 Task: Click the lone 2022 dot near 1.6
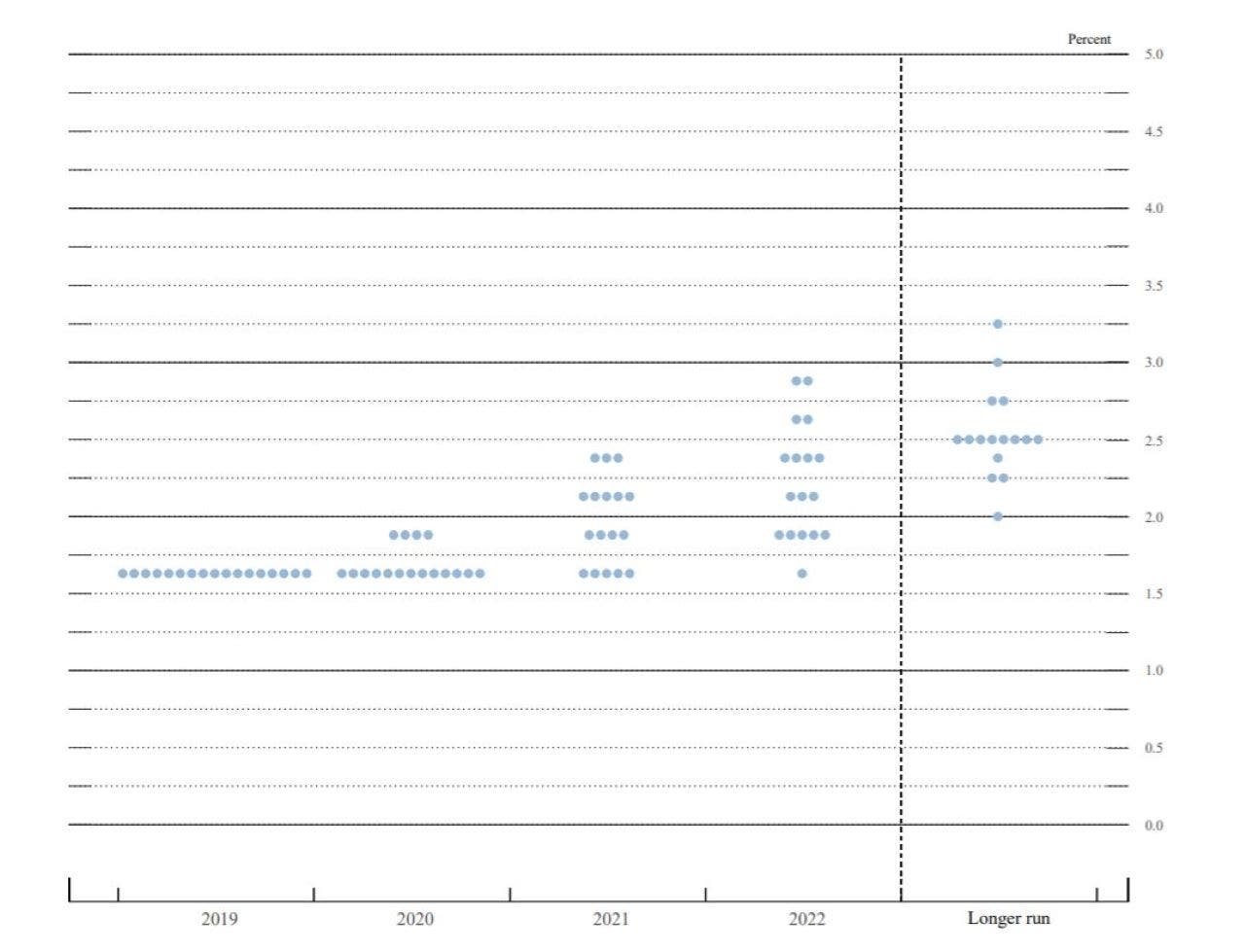(801, 574)
